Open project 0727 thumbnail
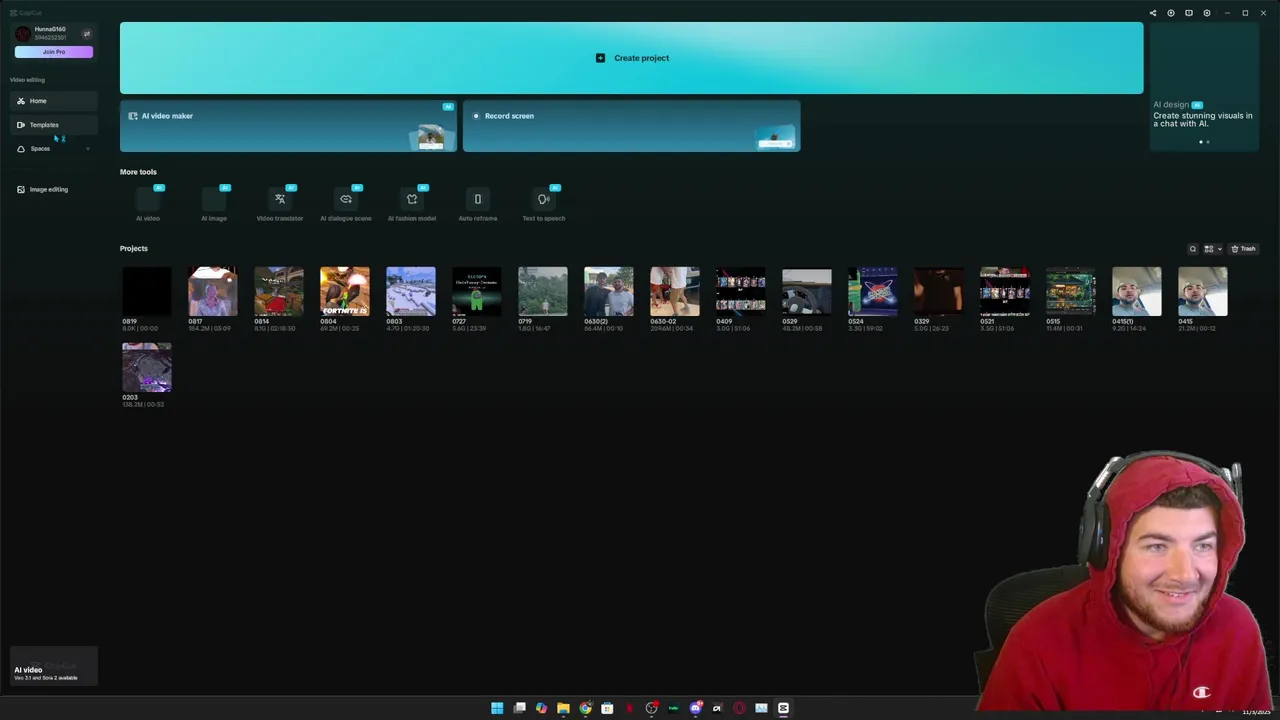 (x=477, y=291)
